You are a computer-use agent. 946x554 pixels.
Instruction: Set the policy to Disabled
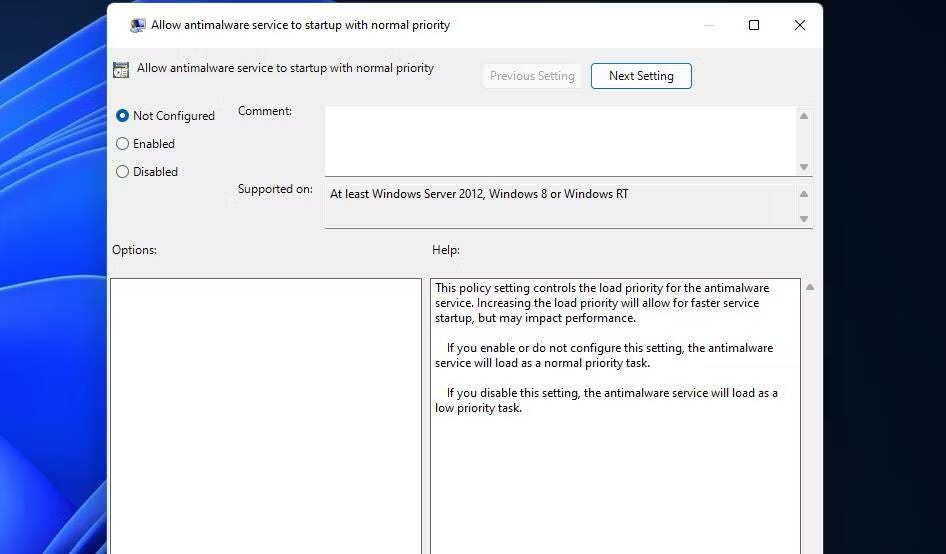(122, 171)
